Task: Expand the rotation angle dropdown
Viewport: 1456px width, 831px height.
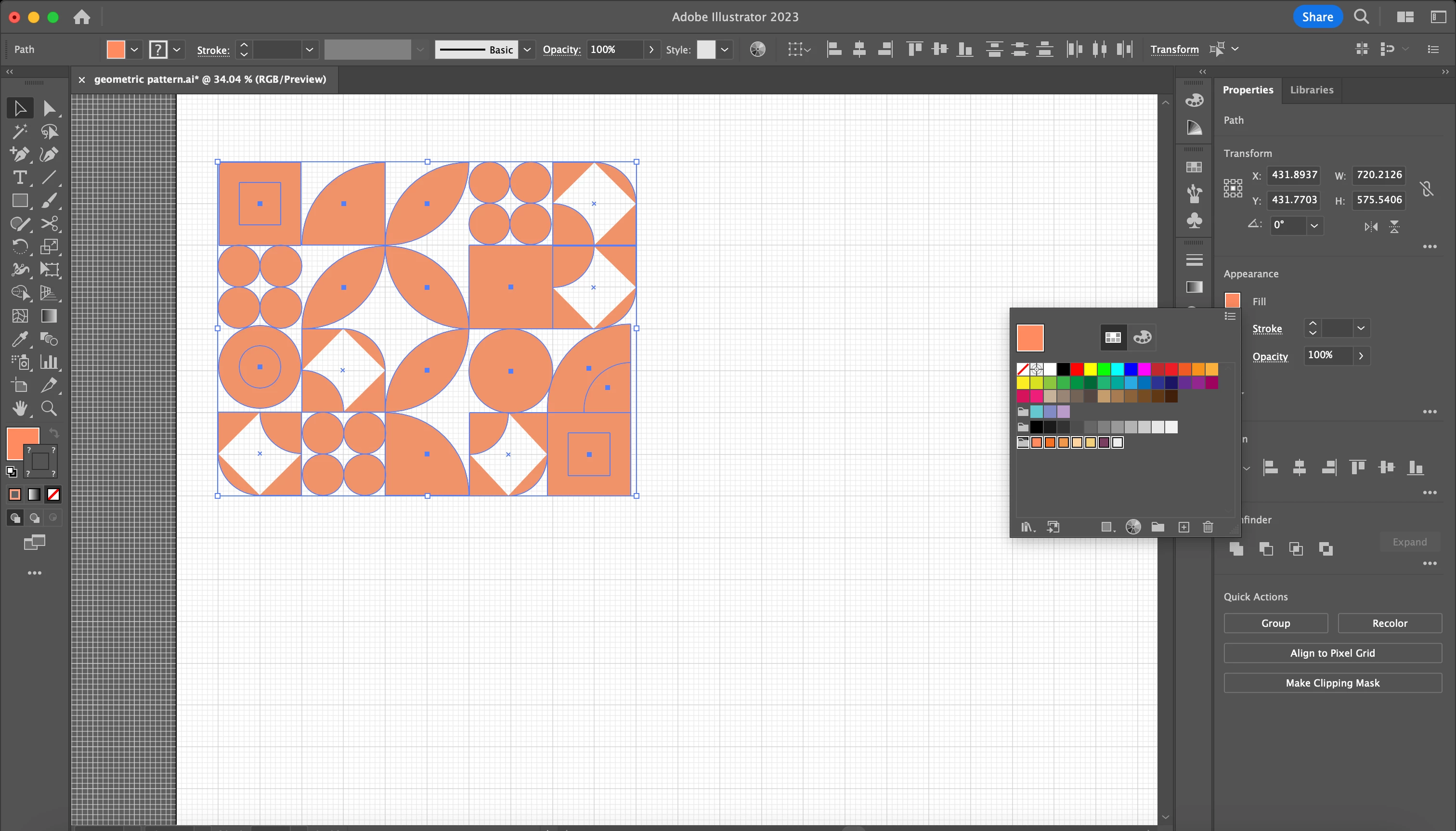Action: tap(1314, 225)
